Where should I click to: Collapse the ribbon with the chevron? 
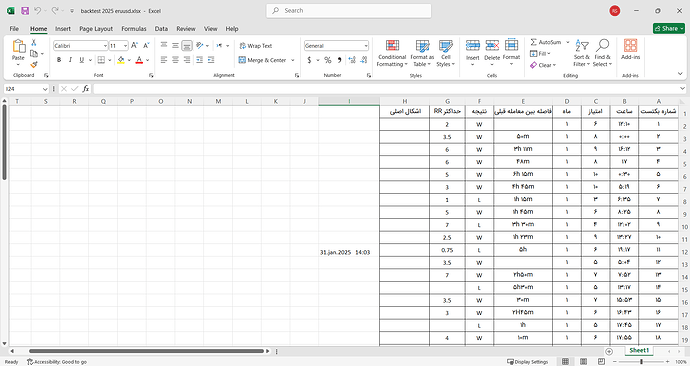[680, 74]
